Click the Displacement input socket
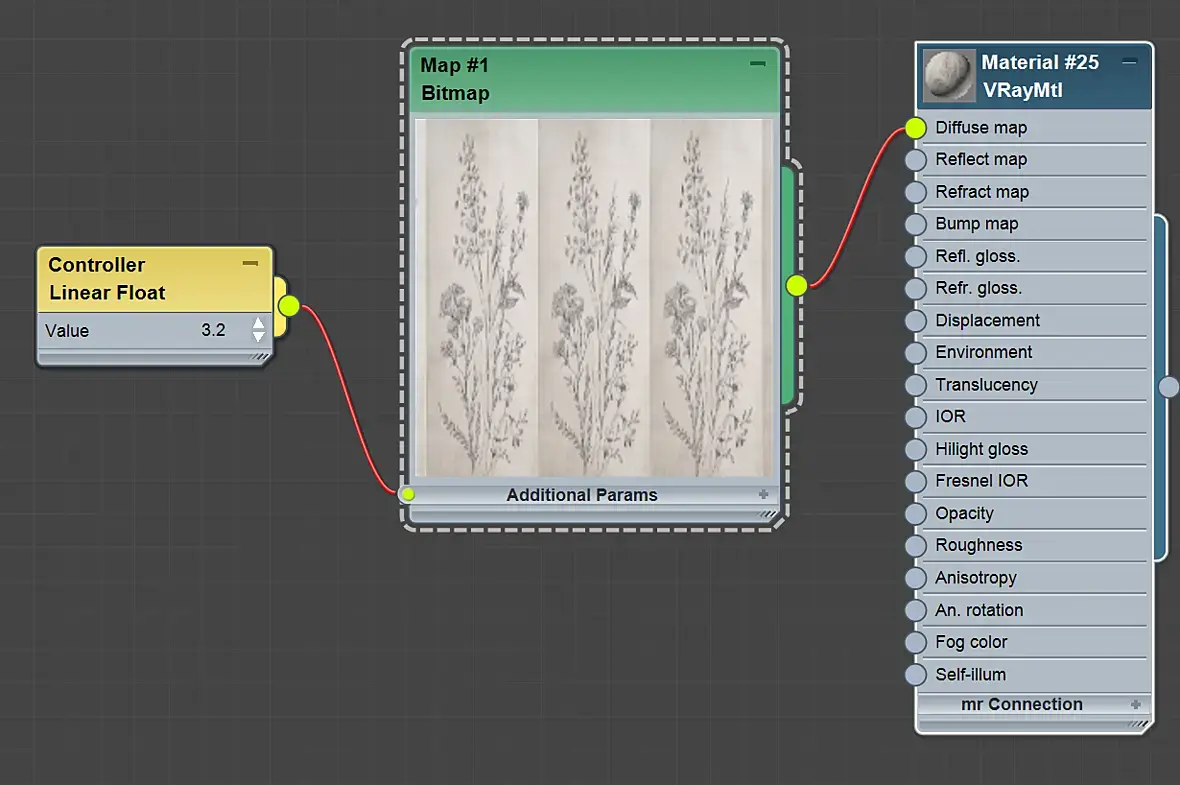The height and width of the screenshot is (785, 1180). click(915, 321)
